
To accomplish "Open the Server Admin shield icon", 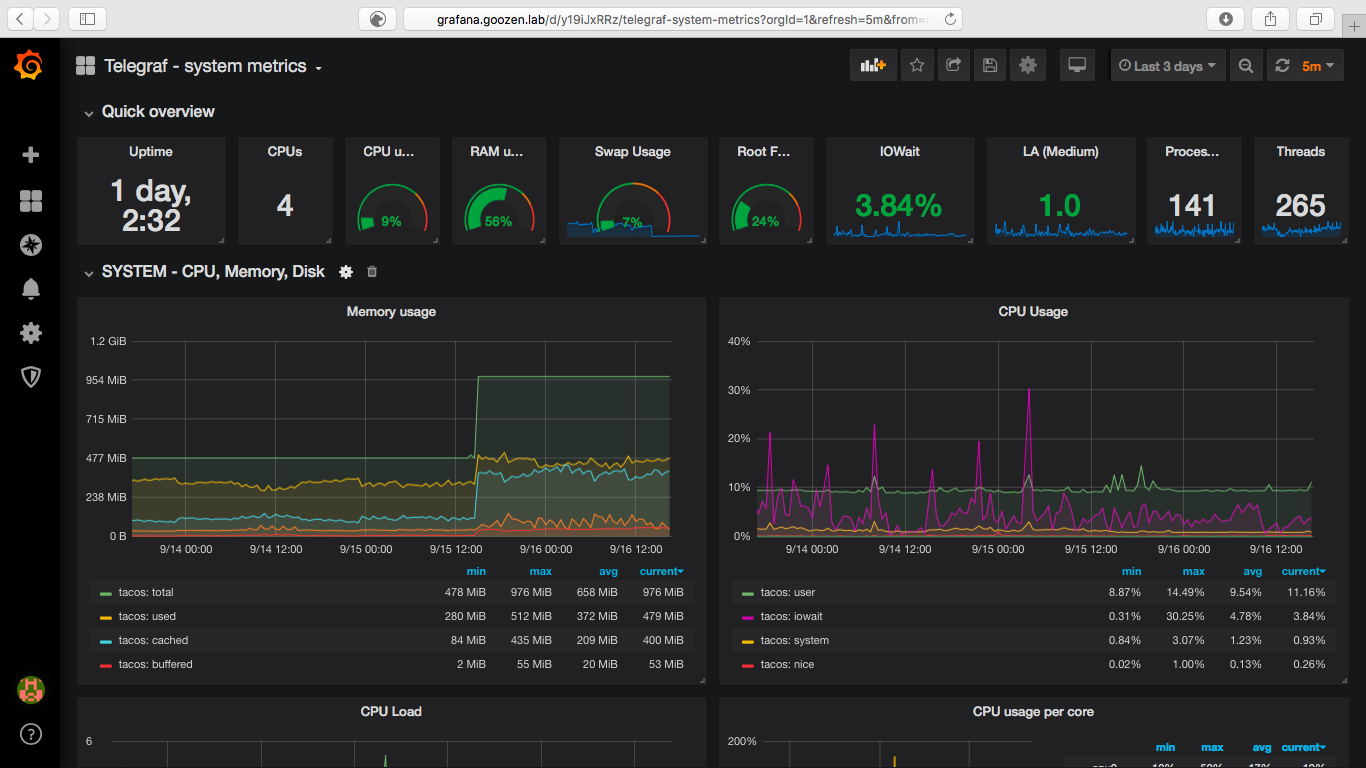I will pyautogui.click(x=30, y=376).
